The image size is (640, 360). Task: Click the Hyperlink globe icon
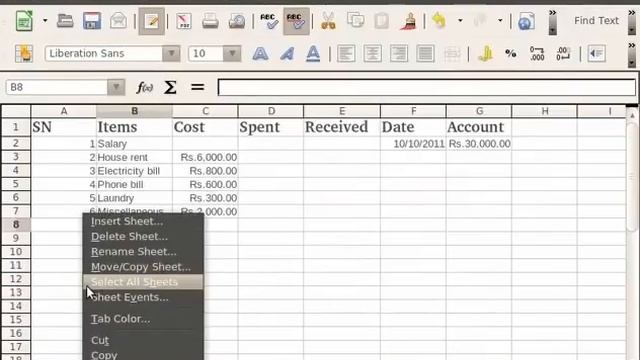point(526,21)
